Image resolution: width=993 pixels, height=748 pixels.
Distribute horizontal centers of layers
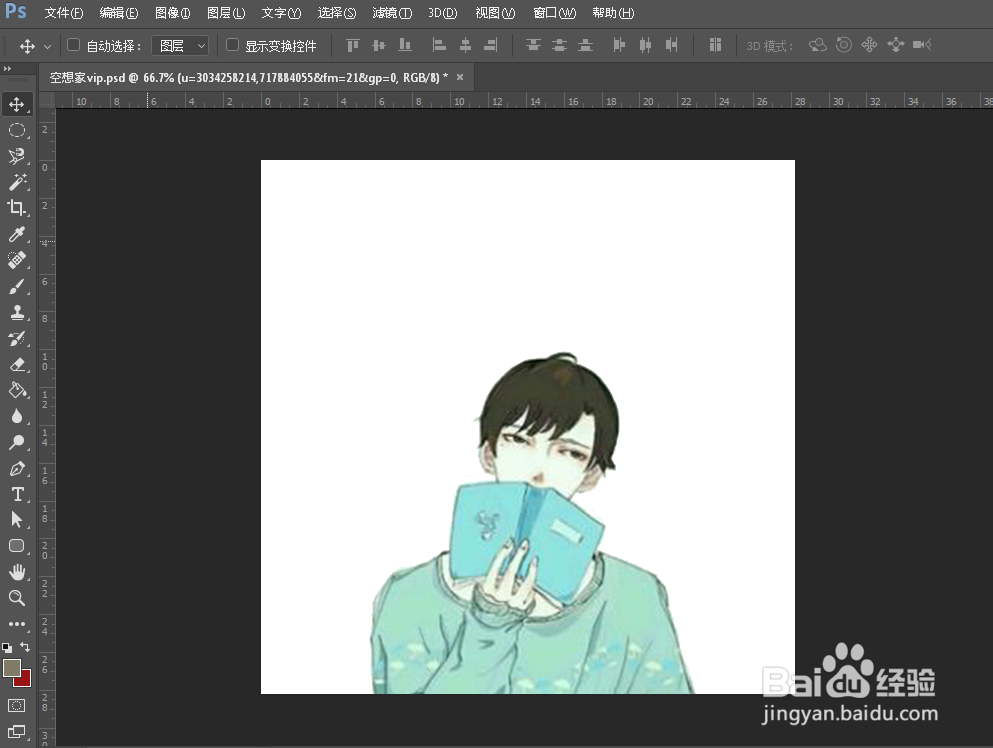pyautogui.click(x=645, y=45)
